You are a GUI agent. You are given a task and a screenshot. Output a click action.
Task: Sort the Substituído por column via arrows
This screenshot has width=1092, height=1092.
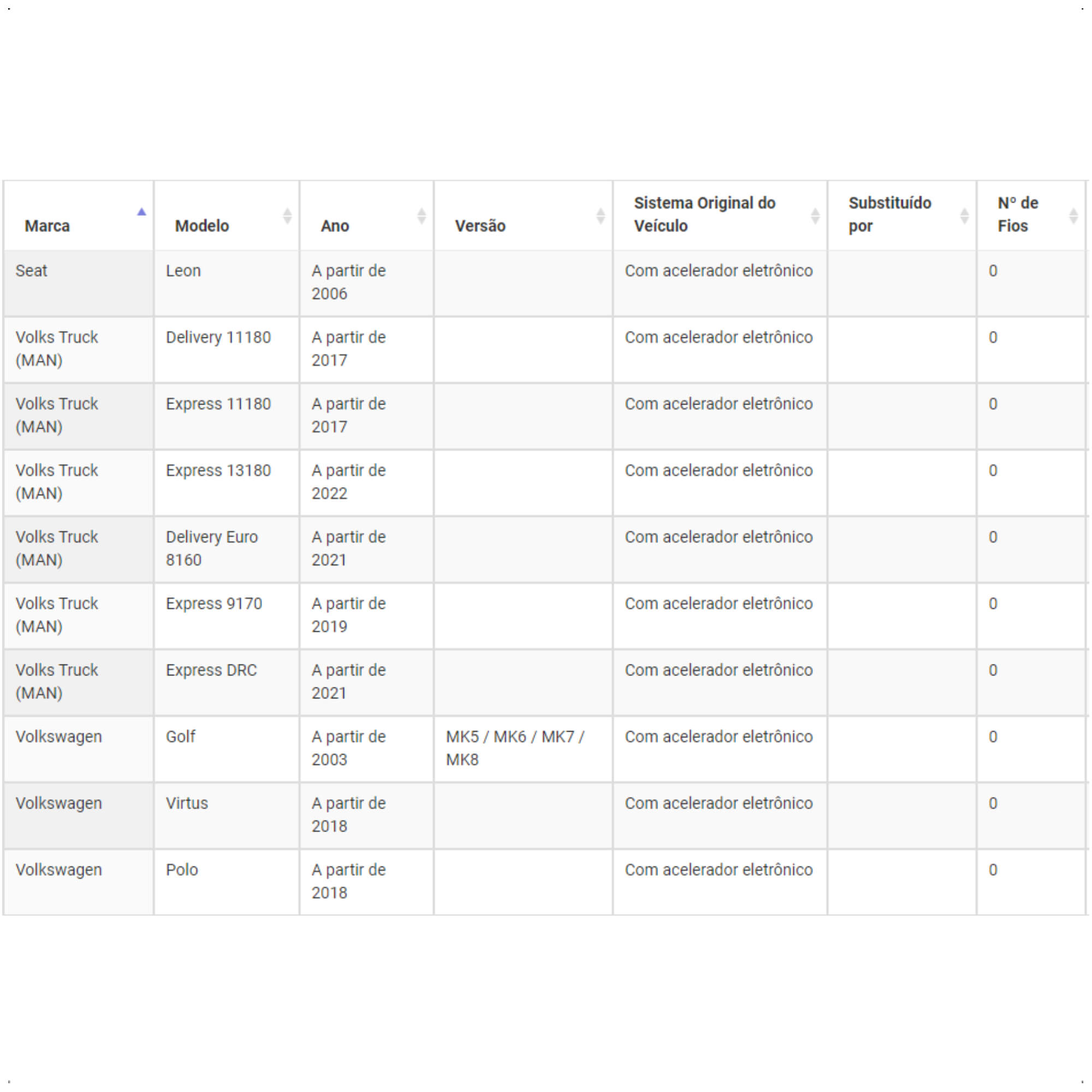click(965, 215)
